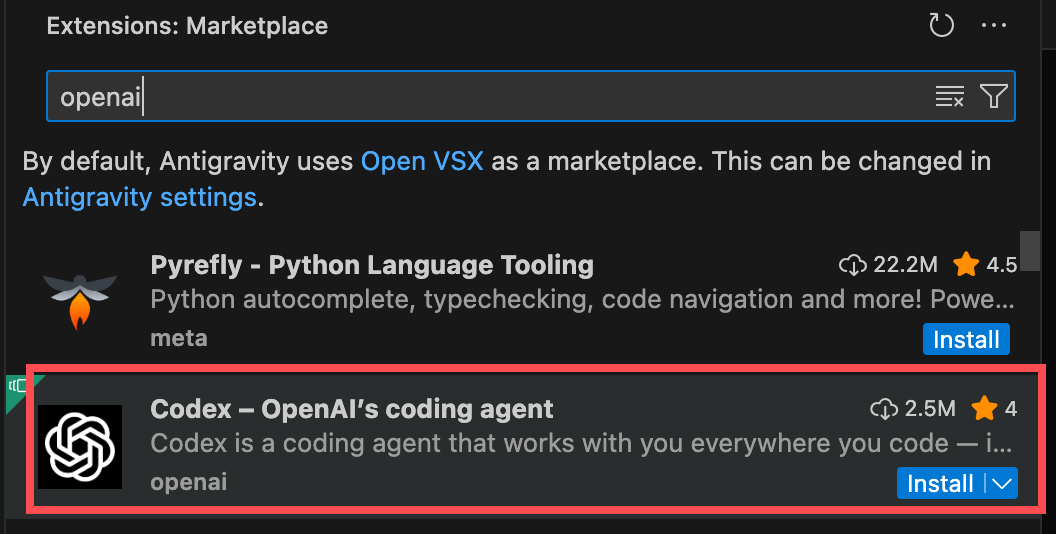The height and width of the screenshot is (534, 1056).
Task: Refresh the extensions marketplace list
Action: pos(942,26)
